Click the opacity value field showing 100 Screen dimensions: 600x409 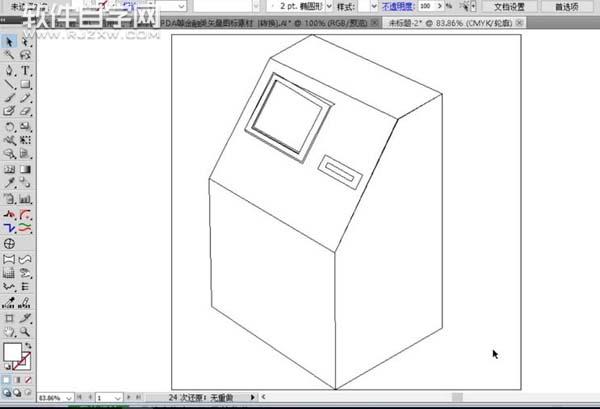point(426,6)
